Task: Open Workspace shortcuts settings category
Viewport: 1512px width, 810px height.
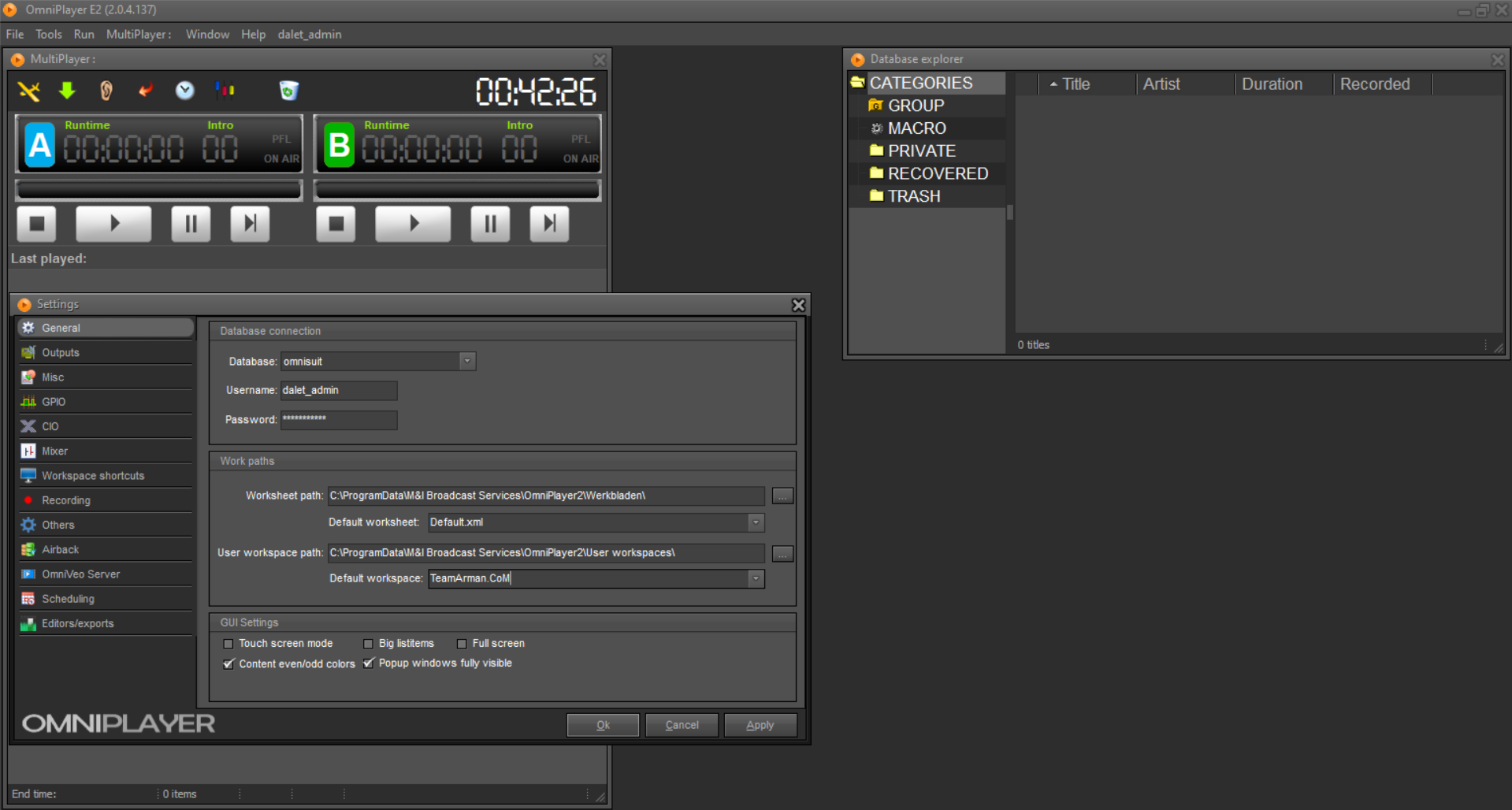Action: pyautogui.click(x=106, y=476)
